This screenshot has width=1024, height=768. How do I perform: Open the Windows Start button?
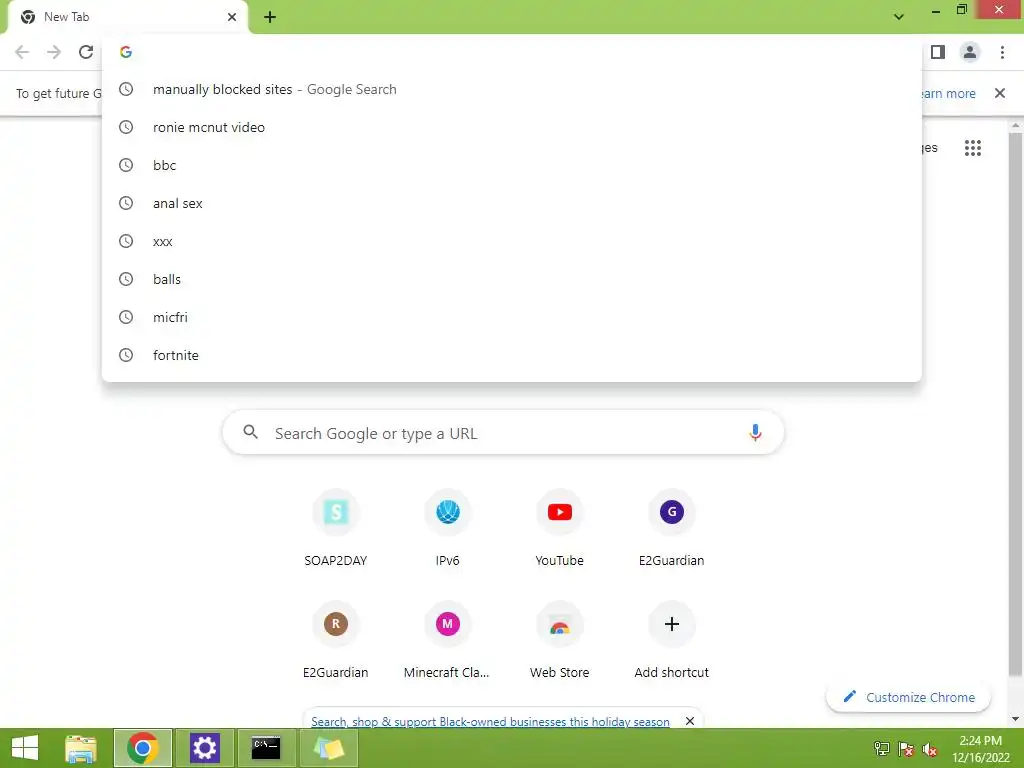pos(25,748)
